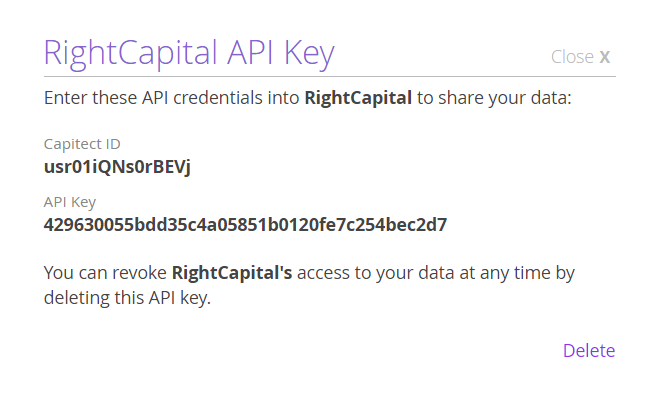Close the RightCapital API Key dialog

[x=580, y=57]
